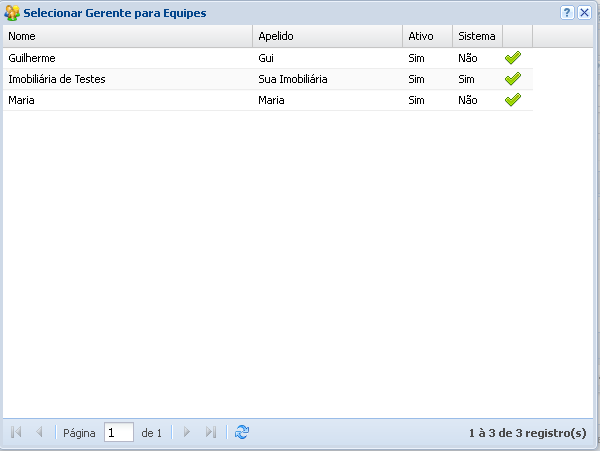The width and height of the screenshot is (600, 451).
Task: Open the help question mark button
Action: tap(567, 12)
